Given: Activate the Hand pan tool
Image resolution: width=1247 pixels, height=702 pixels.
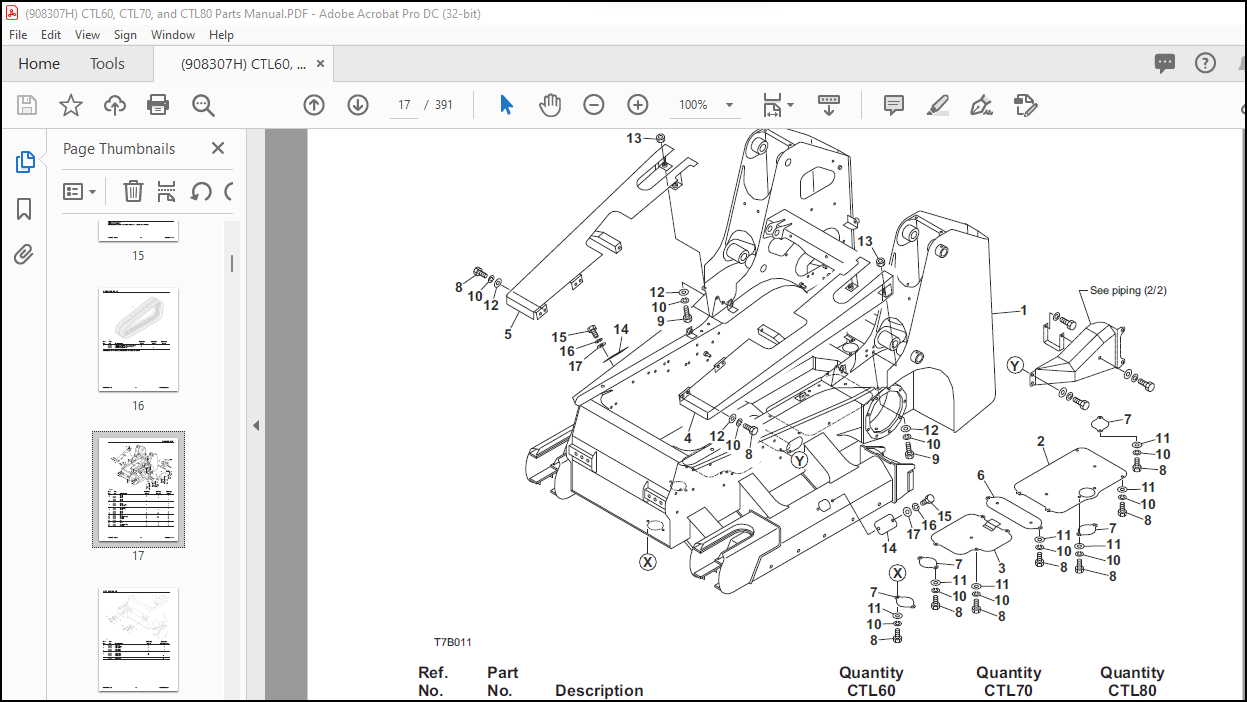Looking at the screenshot, I should point(550,105).
